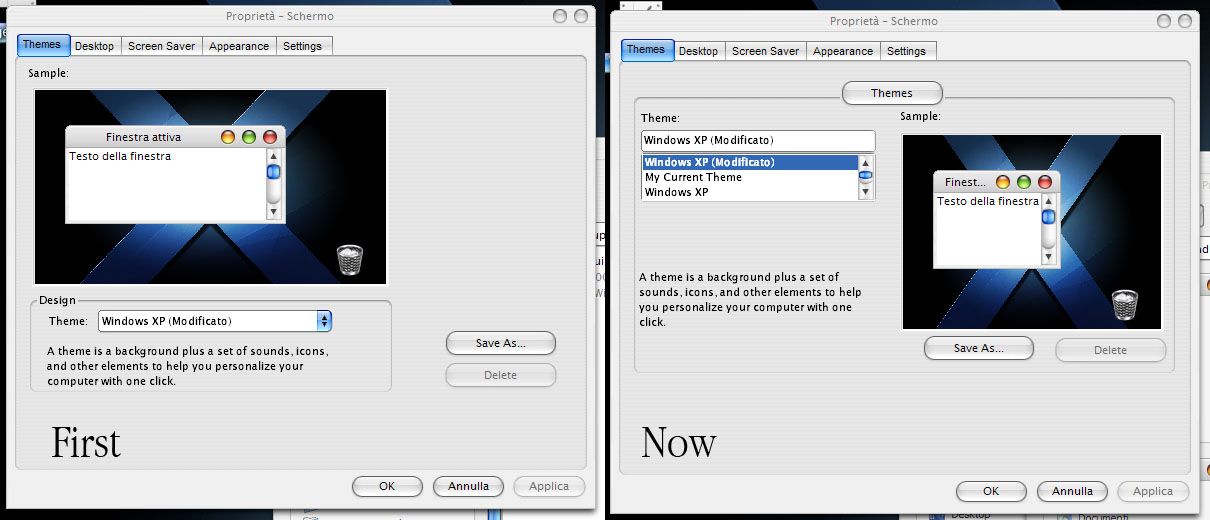The height and width of the screenshot is (520, 1210).
Task: Click green button of right dialog's Finest... sample window
Action: 1024,182
